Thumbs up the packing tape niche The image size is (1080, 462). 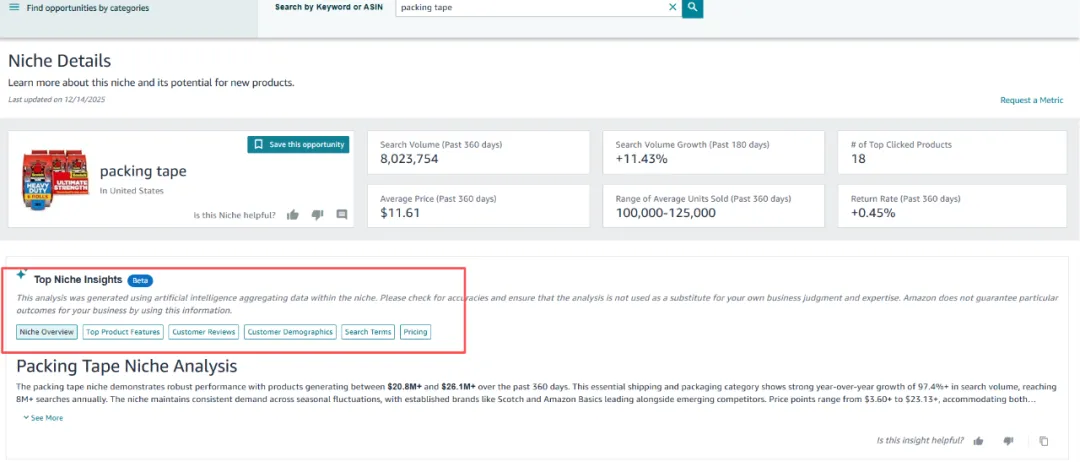(x=293, y=215)
